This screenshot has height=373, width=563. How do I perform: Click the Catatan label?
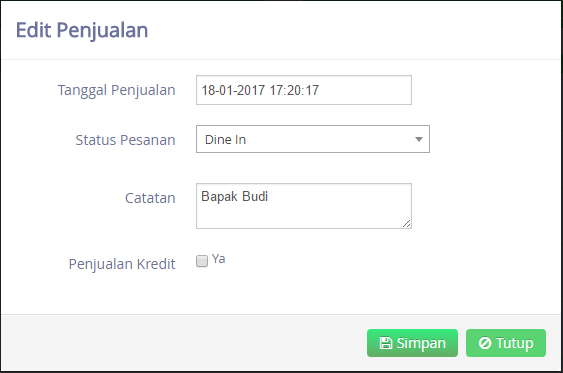[150, 198]
